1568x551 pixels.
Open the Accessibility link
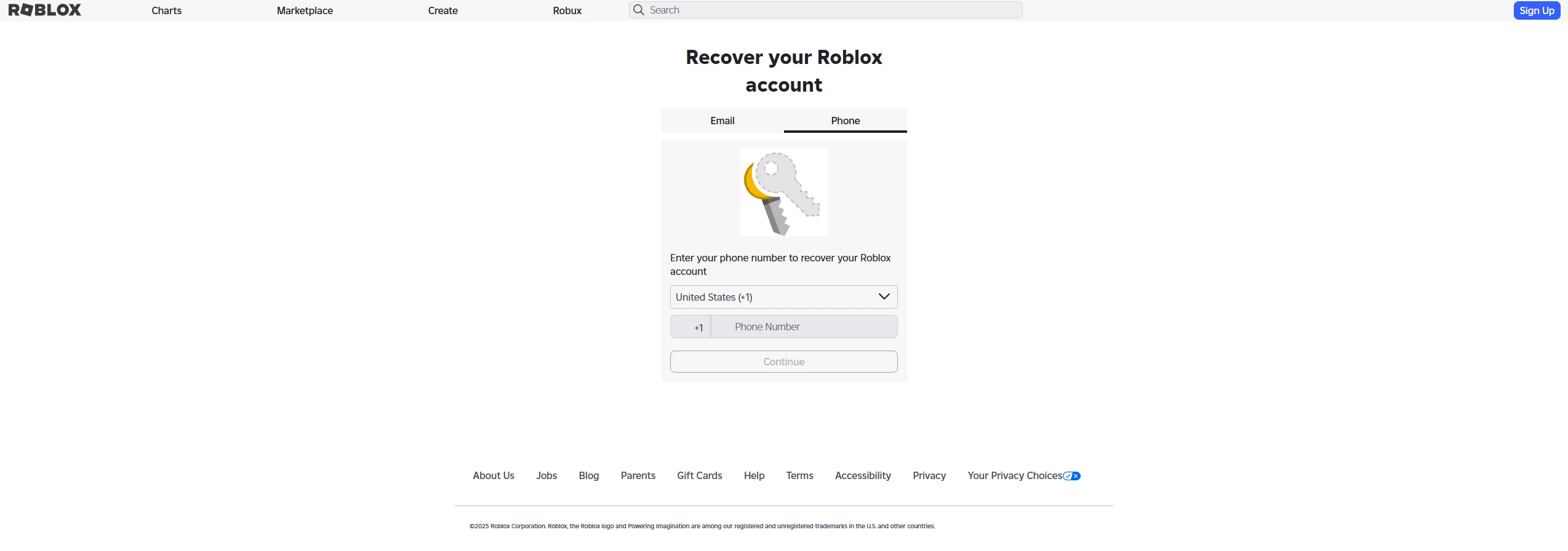tap(863, 475)
